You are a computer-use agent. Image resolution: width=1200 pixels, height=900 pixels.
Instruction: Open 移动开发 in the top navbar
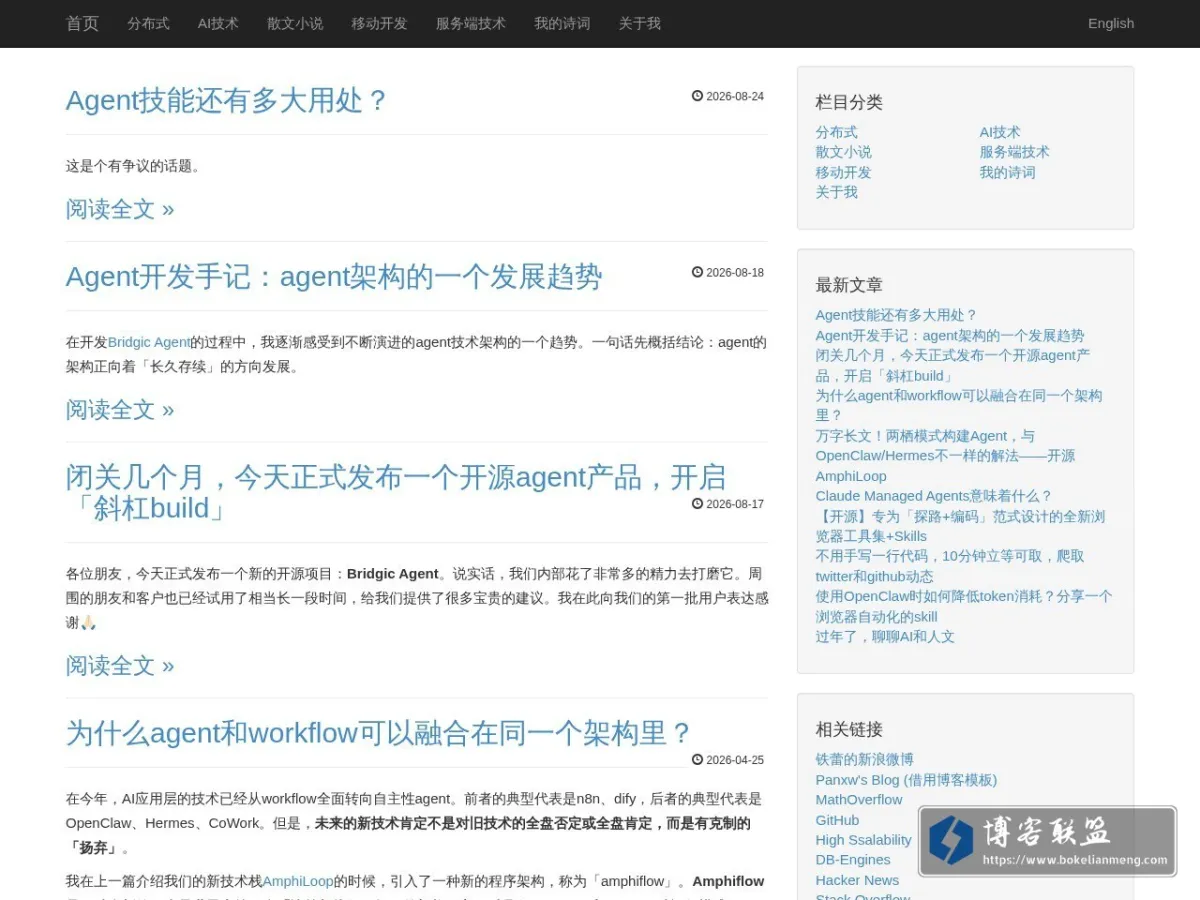click(379, 23)
